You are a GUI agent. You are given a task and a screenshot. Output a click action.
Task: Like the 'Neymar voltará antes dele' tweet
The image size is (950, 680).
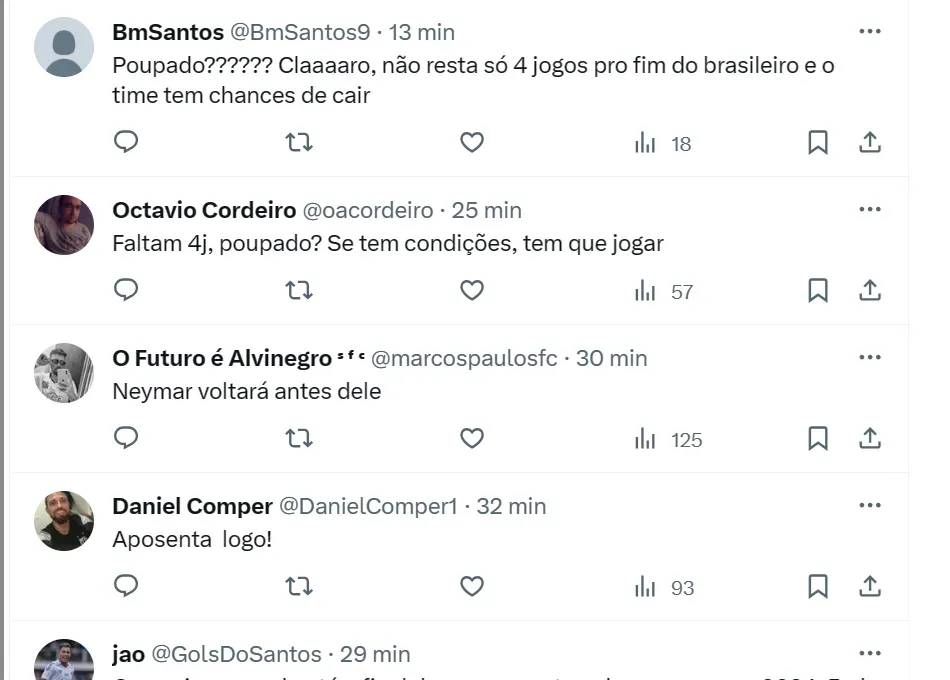472,439
